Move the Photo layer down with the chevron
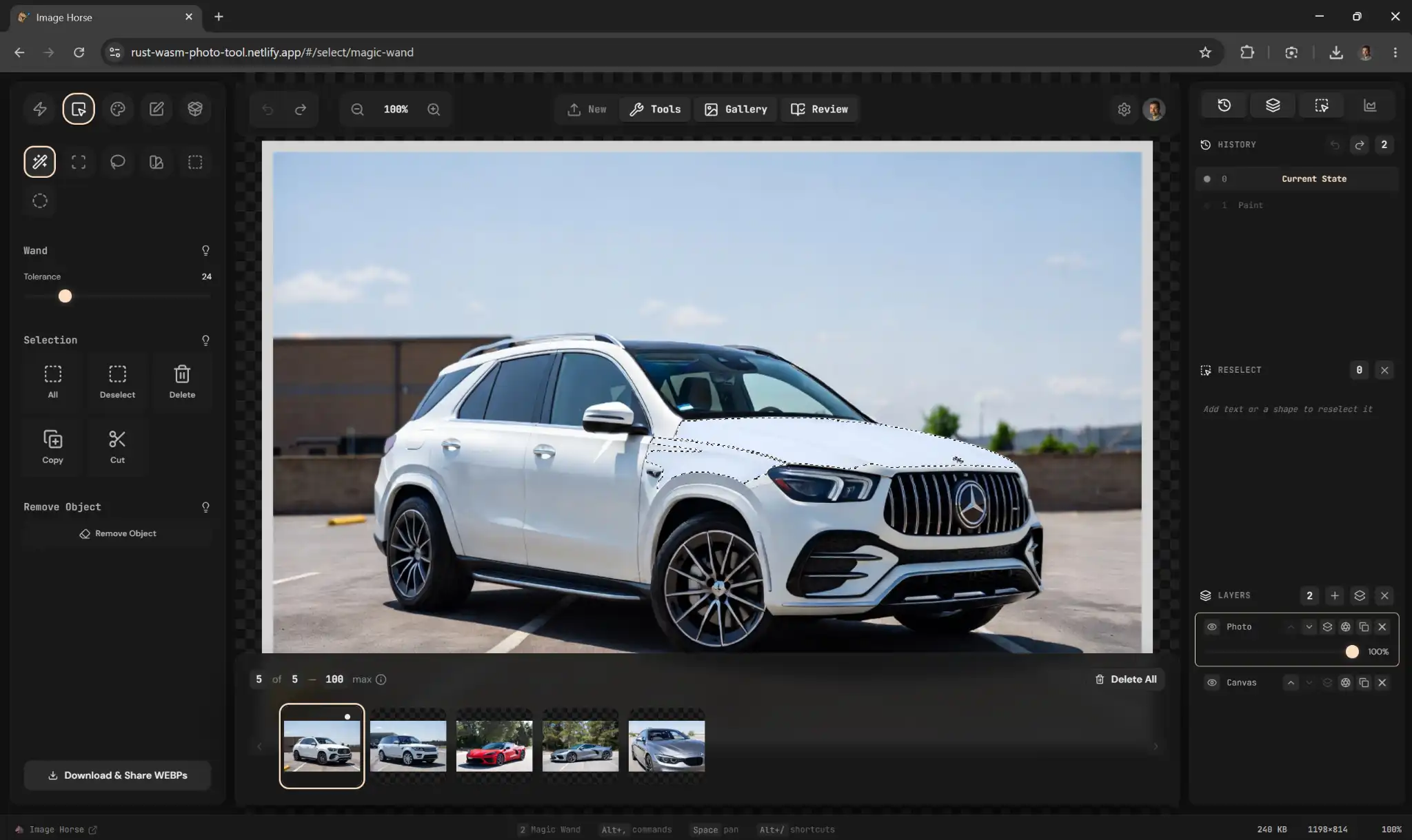Viewport: 1412px width, 840px height. pos(1309,627)
